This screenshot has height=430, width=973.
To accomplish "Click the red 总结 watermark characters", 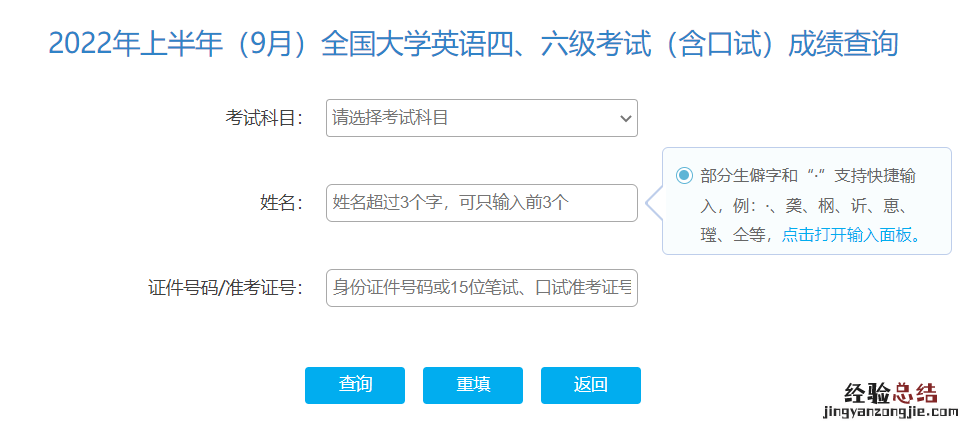I will (x=914, y=393).
